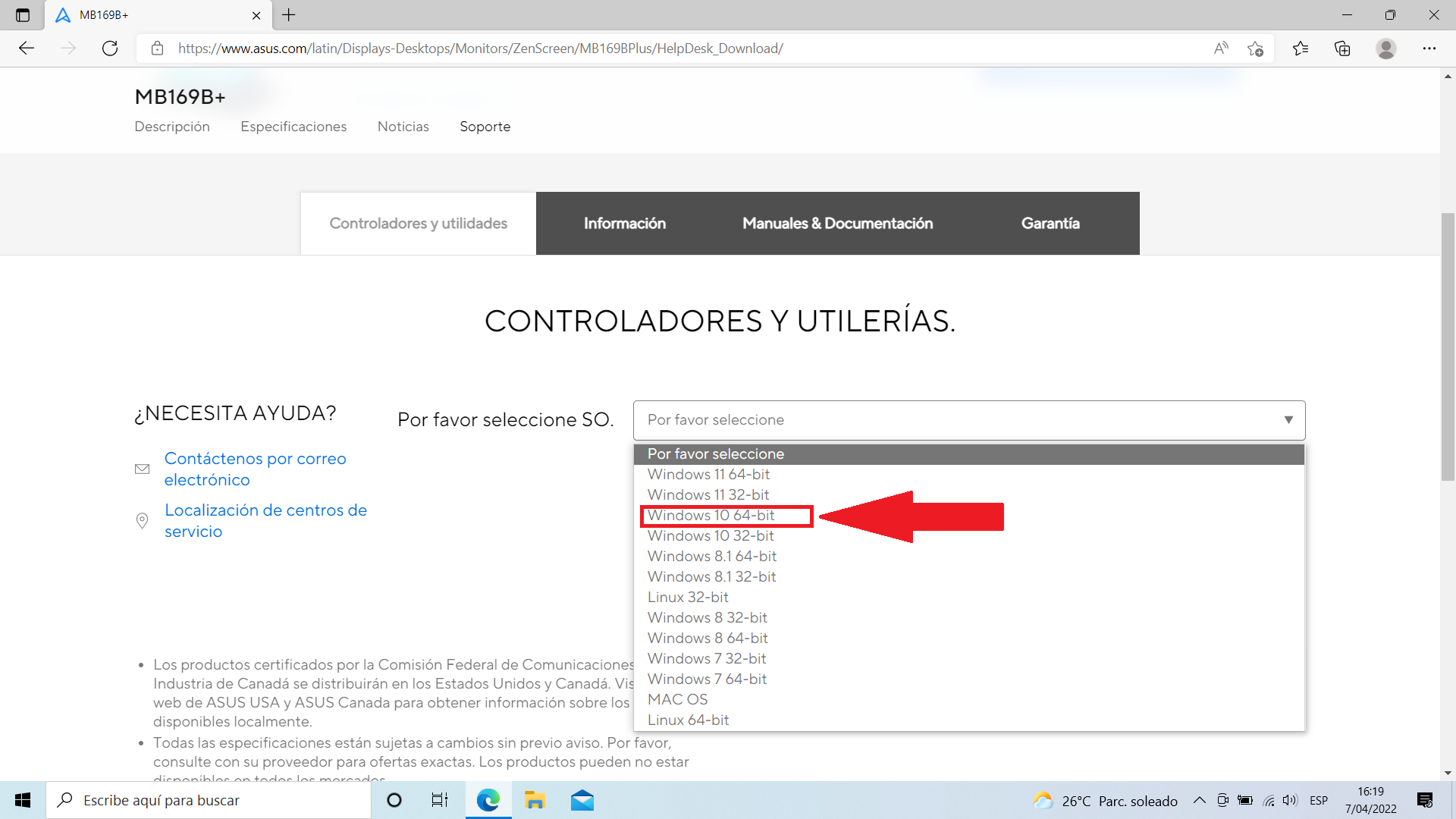This screenshot has height=819, width=1456.
Task: Click the browser profile avatar icon
Action: [x=1385, y=49]
